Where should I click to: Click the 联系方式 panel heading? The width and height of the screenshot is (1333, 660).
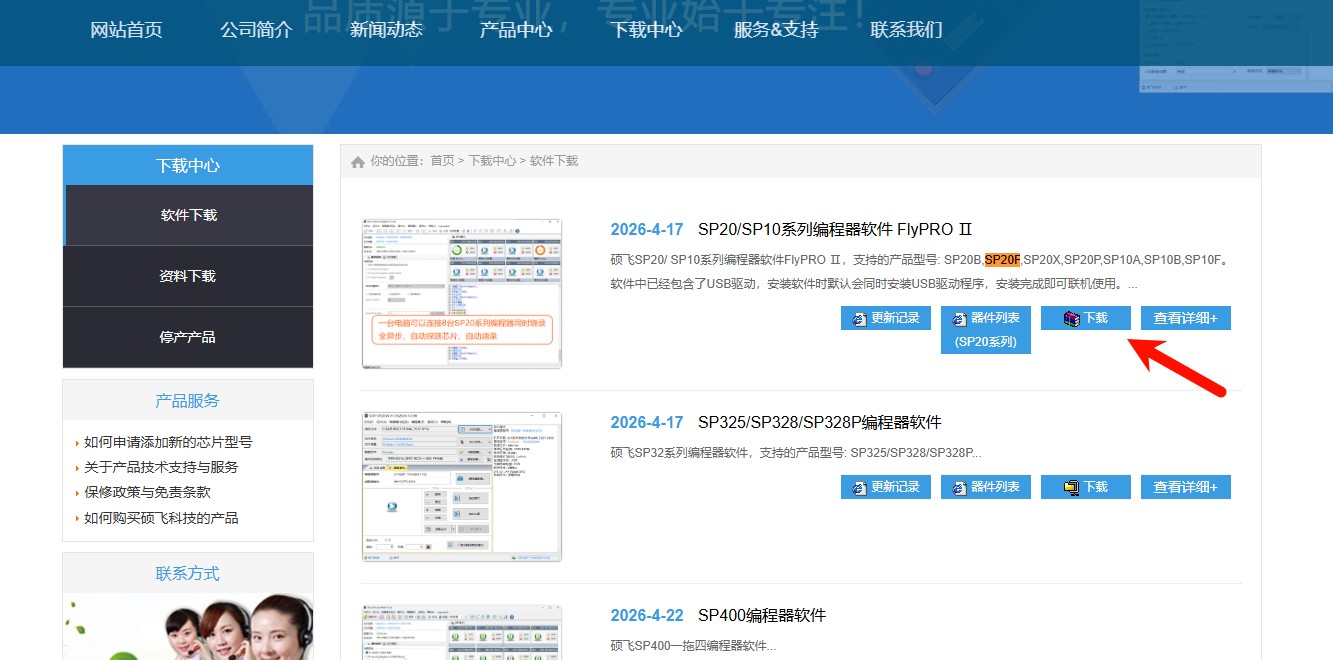188,573
